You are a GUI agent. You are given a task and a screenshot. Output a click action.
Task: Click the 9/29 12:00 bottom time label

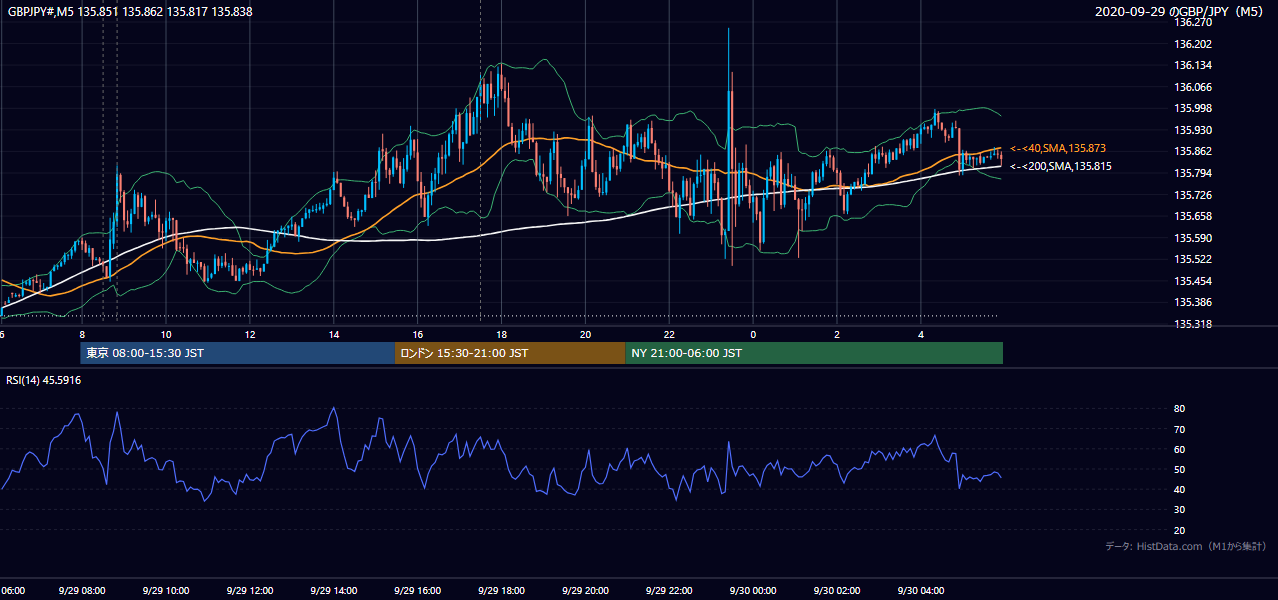(250, 591)
